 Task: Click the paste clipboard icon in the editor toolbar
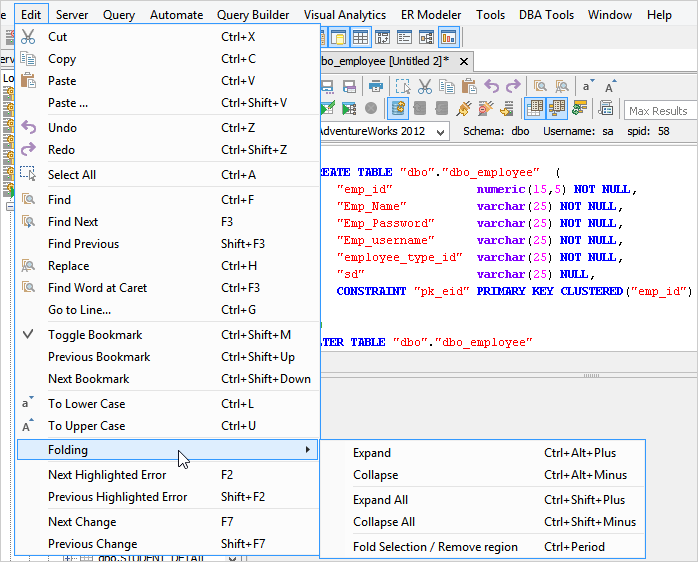tap(469, 86)
